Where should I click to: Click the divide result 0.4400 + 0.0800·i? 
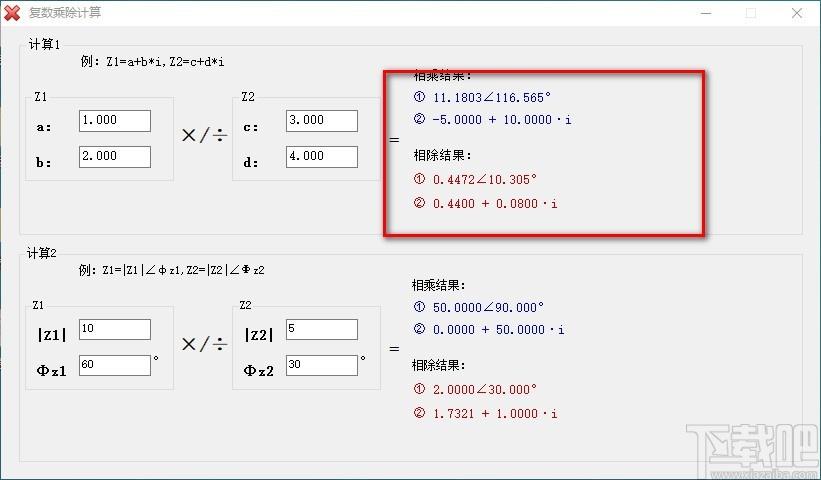coord(495,204)
